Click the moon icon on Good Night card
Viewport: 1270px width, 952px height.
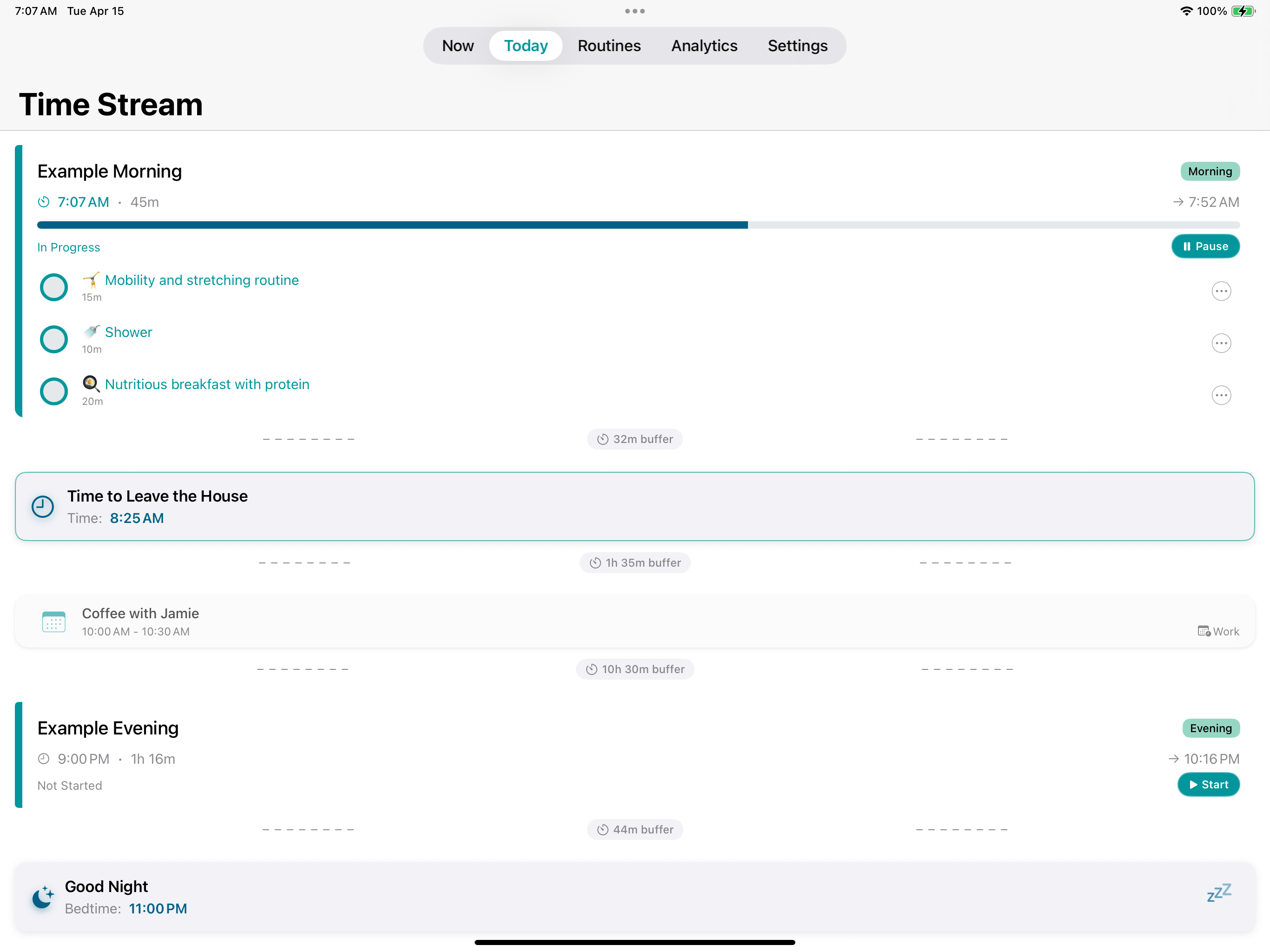(x=42, y=897)
